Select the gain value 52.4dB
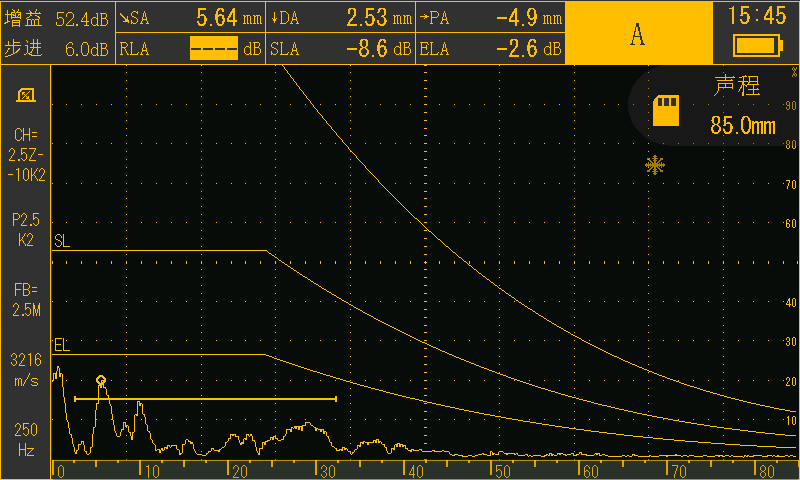This screenshot has height=480, width=800. point(82,19)
